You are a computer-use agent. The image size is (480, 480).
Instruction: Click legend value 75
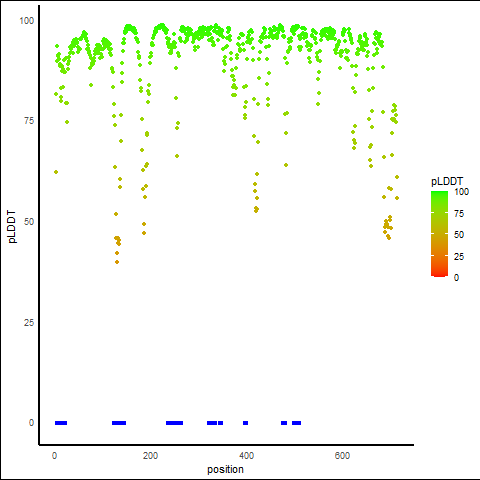point(459,214)
